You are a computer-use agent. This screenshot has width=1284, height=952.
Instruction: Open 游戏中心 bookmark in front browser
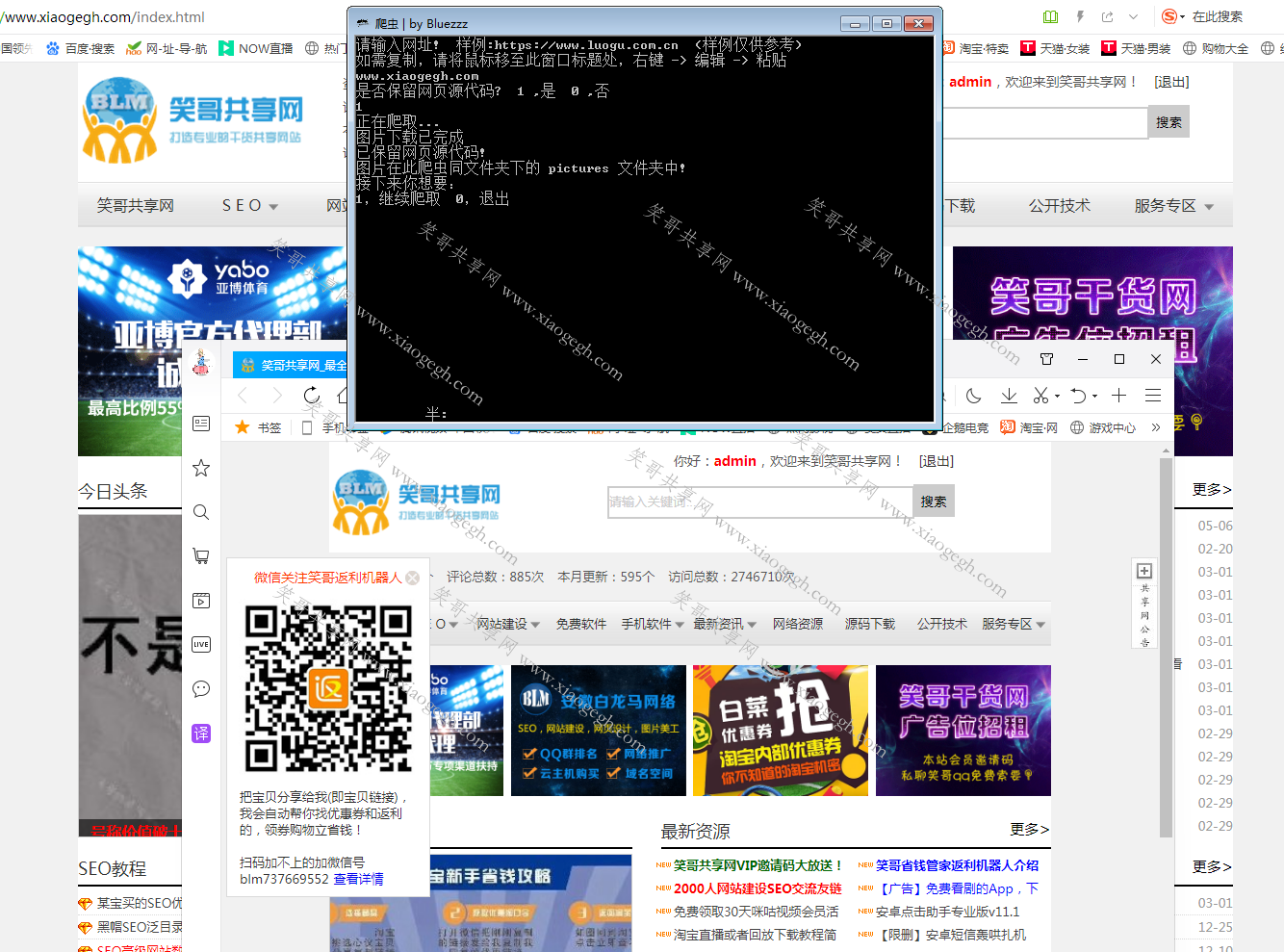[x=1103, y=427]
